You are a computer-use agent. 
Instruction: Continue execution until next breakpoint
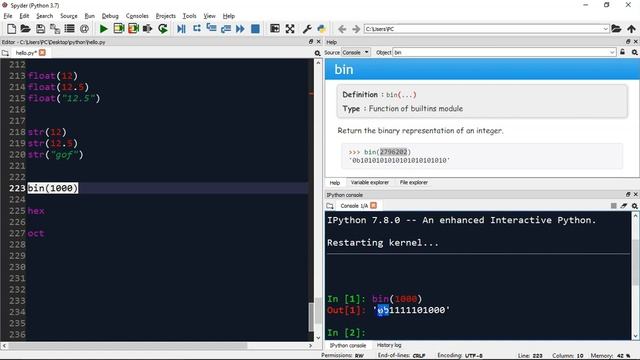coord(240,29)
